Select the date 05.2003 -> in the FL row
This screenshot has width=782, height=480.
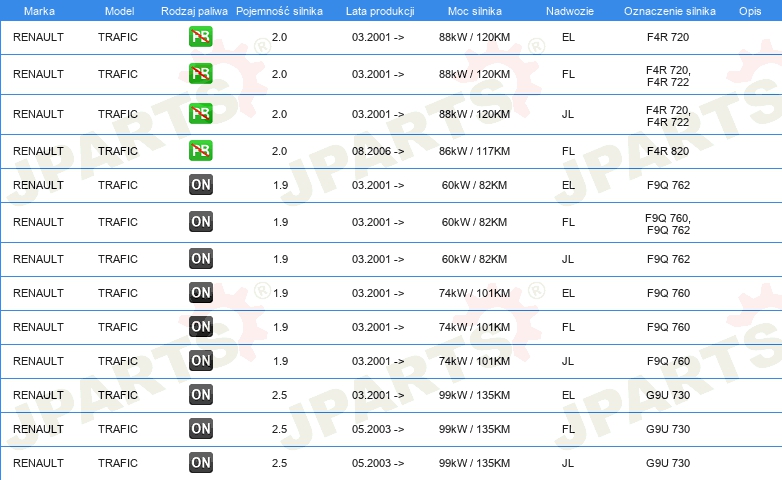378,429
